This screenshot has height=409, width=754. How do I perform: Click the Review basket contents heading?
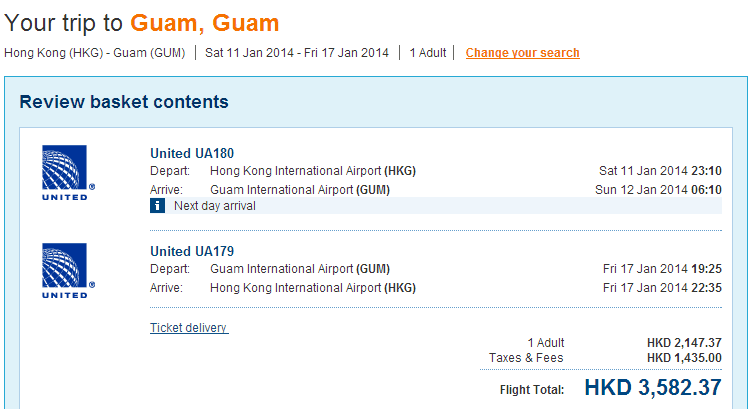pos(124,102)
